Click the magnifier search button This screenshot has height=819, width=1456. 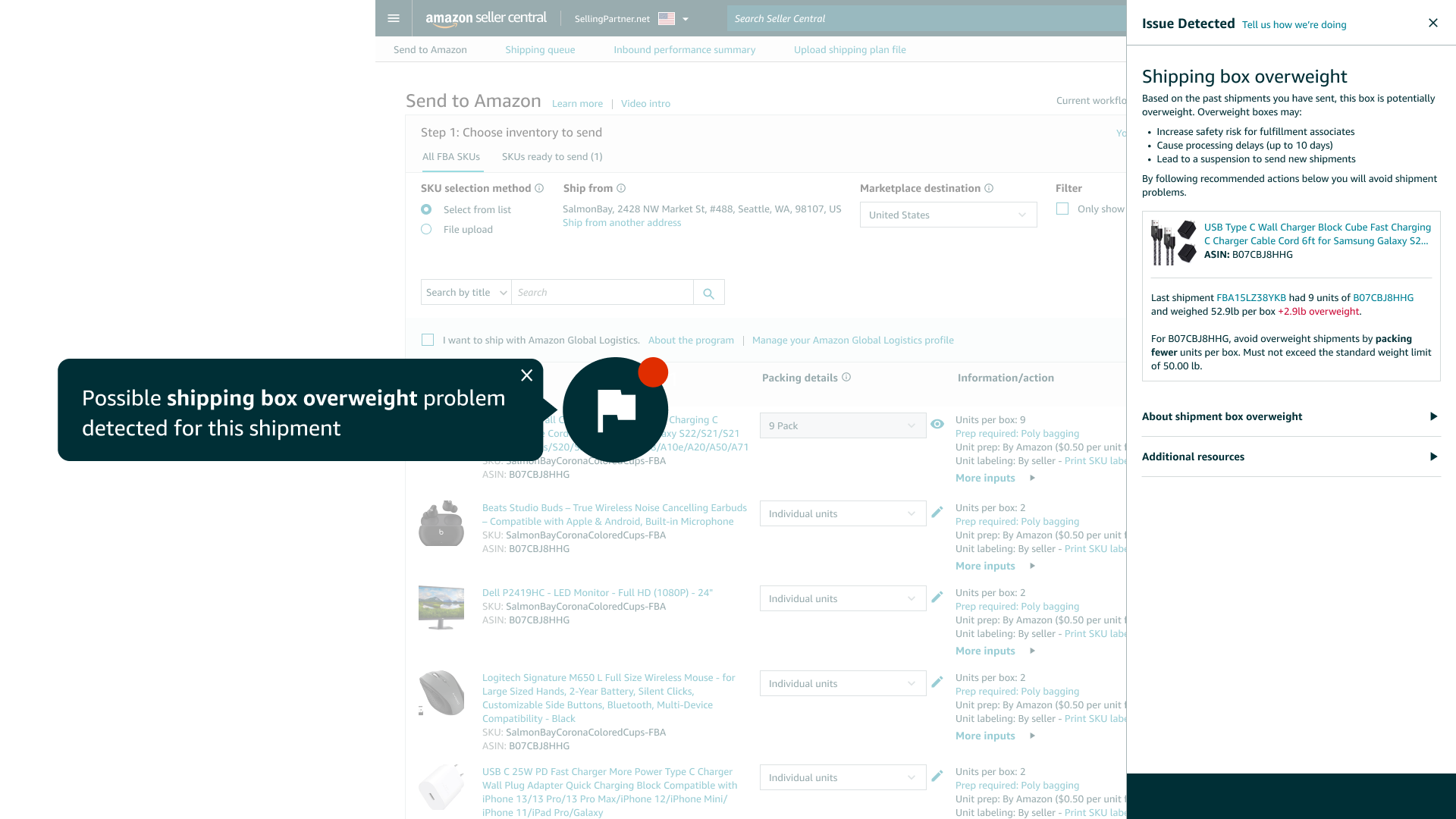pyautogui.click(x=708, y=293)
